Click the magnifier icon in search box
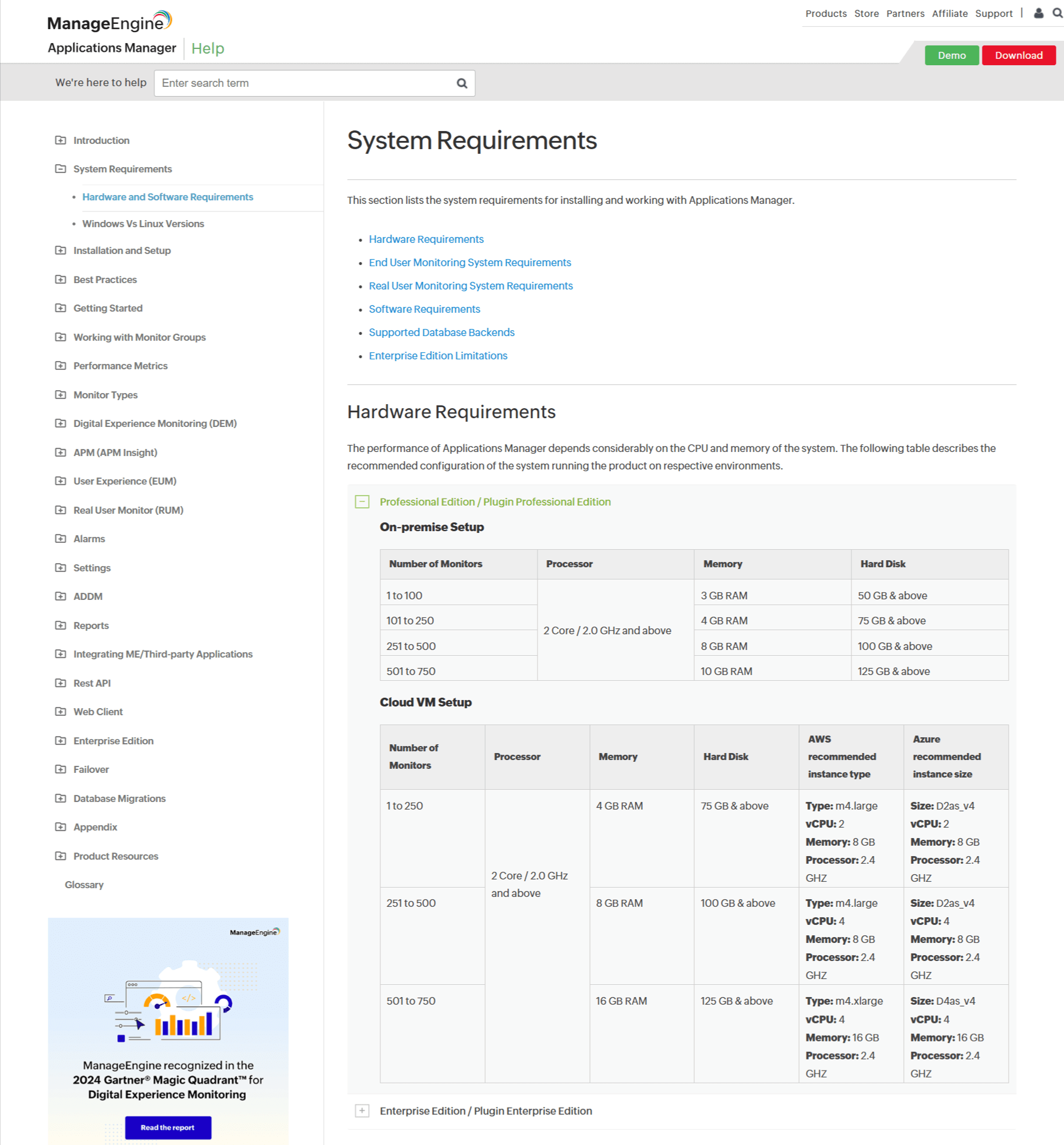 462,83
